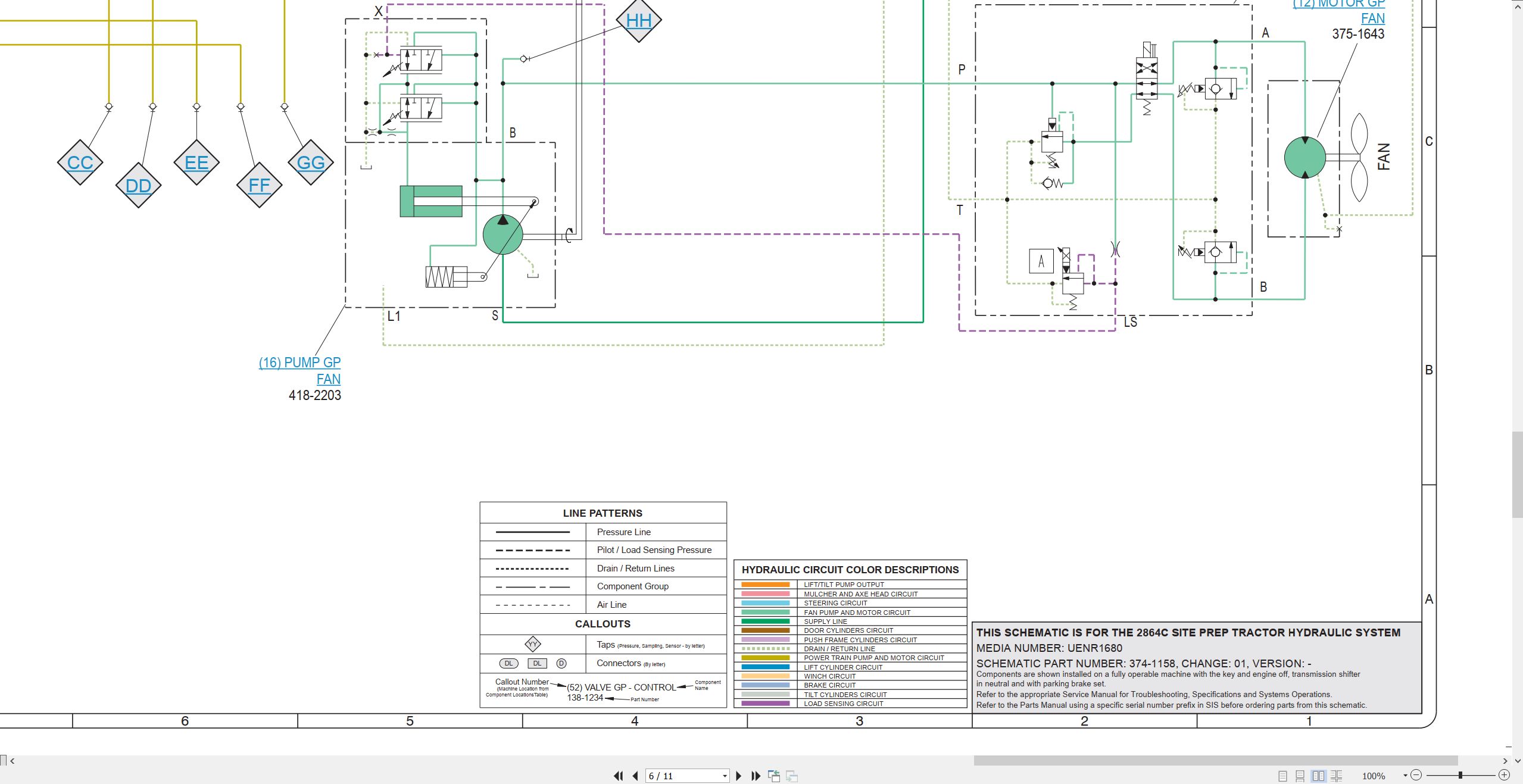Switch to continuous facing view

(x=1337, y=776)
